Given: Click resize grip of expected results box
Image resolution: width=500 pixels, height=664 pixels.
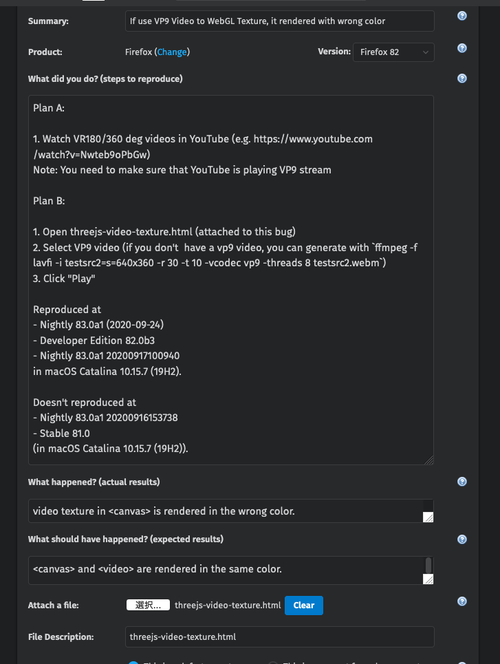Looking at the screenshot, I should click(x=428, y=579).
